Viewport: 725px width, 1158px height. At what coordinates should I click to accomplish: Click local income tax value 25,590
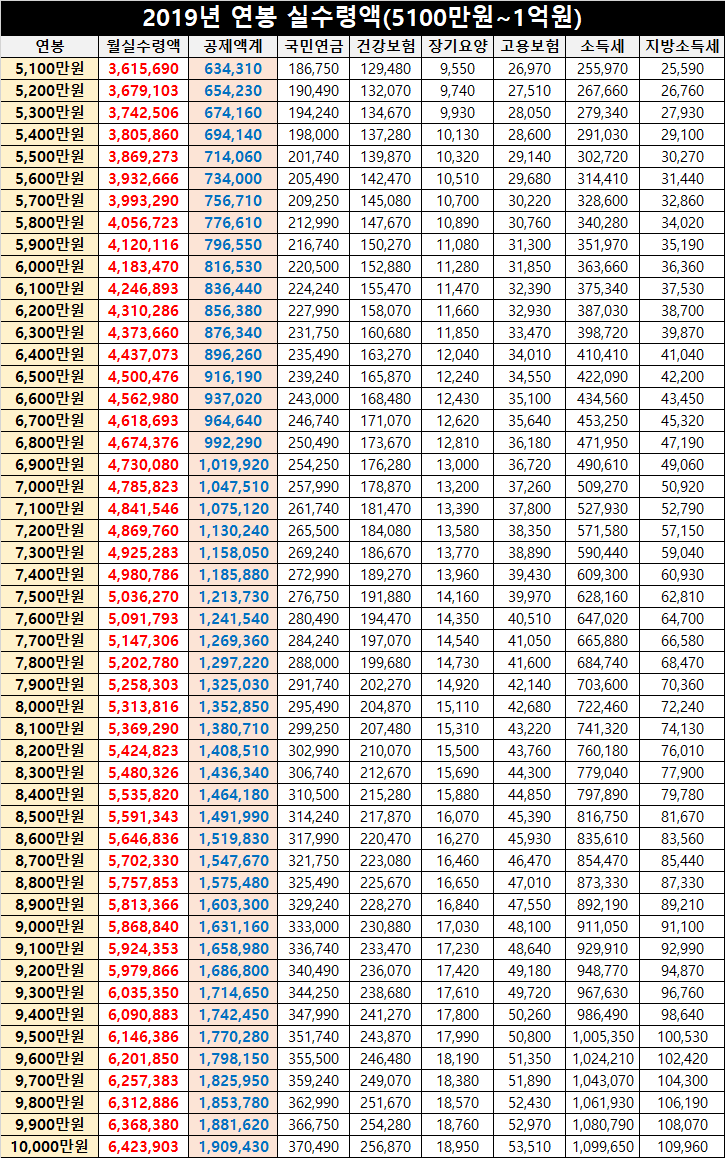(682, 69)
